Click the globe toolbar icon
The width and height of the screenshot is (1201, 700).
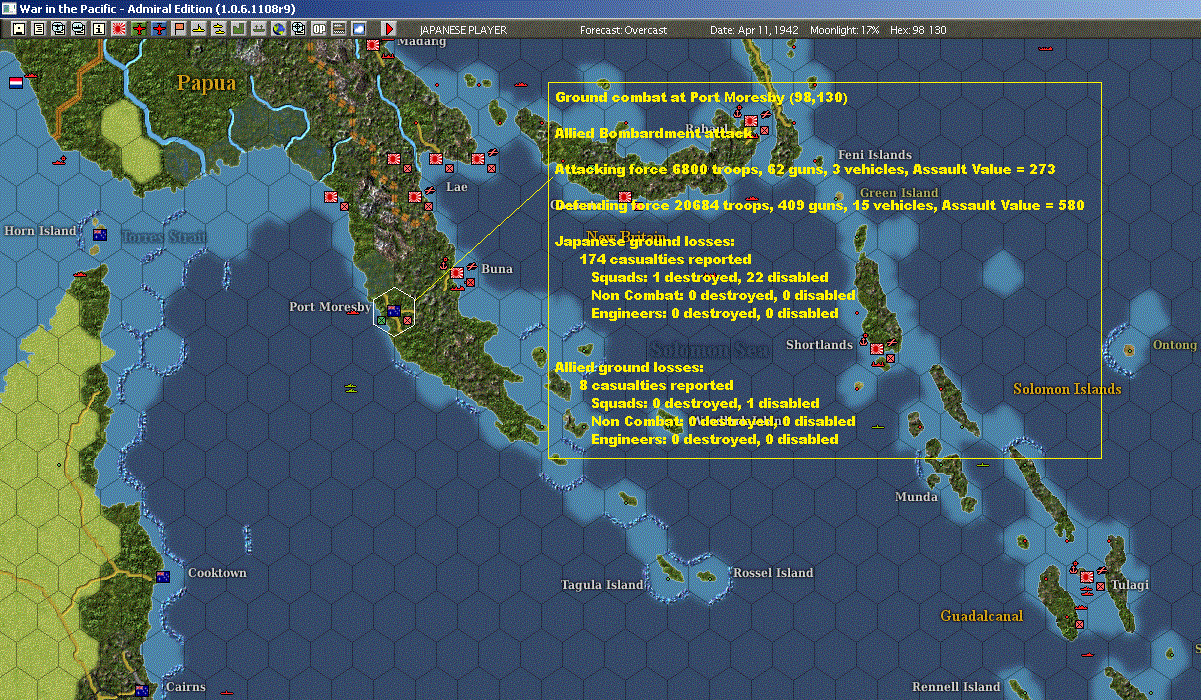pos(278,29)
